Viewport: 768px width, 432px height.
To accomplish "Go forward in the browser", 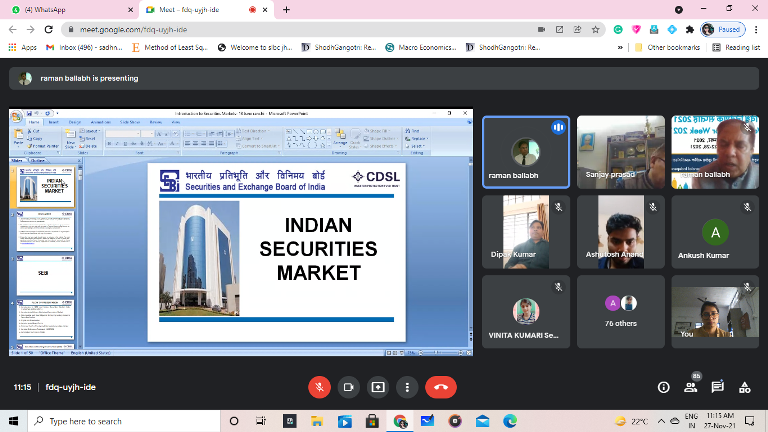I will [x=30, y=29].
